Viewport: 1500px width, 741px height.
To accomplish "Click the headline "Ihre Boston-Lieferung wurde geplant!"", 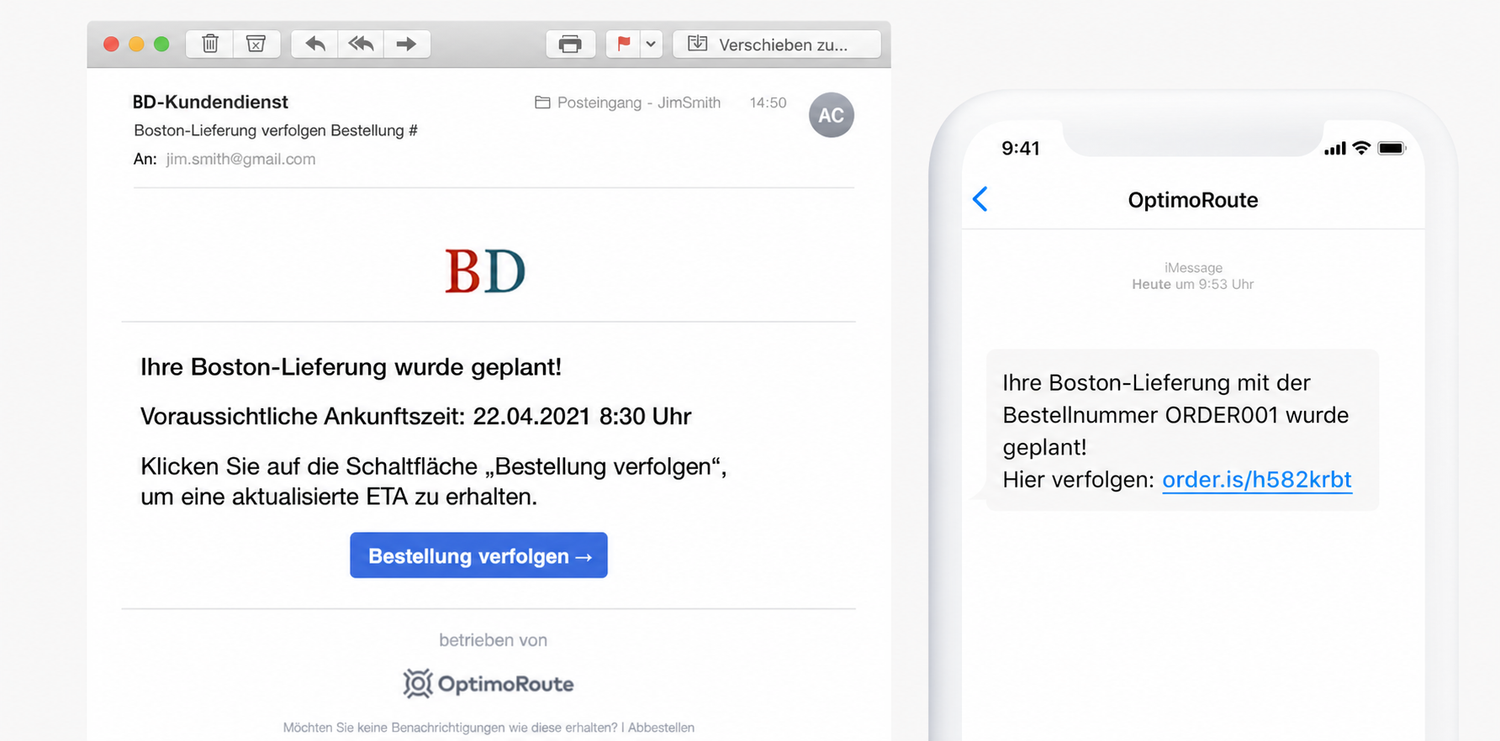I will coord(351,367).
